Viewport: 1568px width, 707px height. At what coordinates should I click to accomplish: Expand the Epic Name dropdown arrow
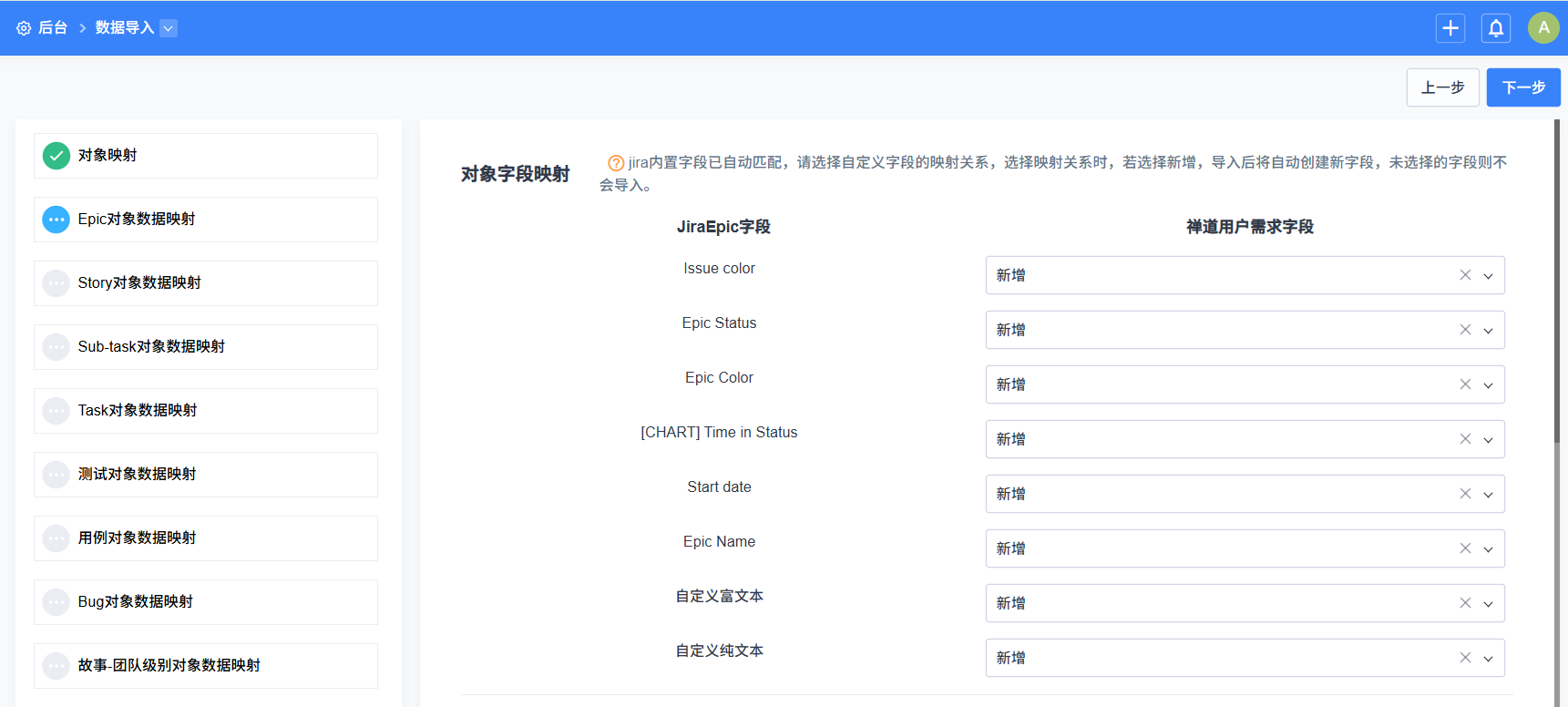(1488, 549)
